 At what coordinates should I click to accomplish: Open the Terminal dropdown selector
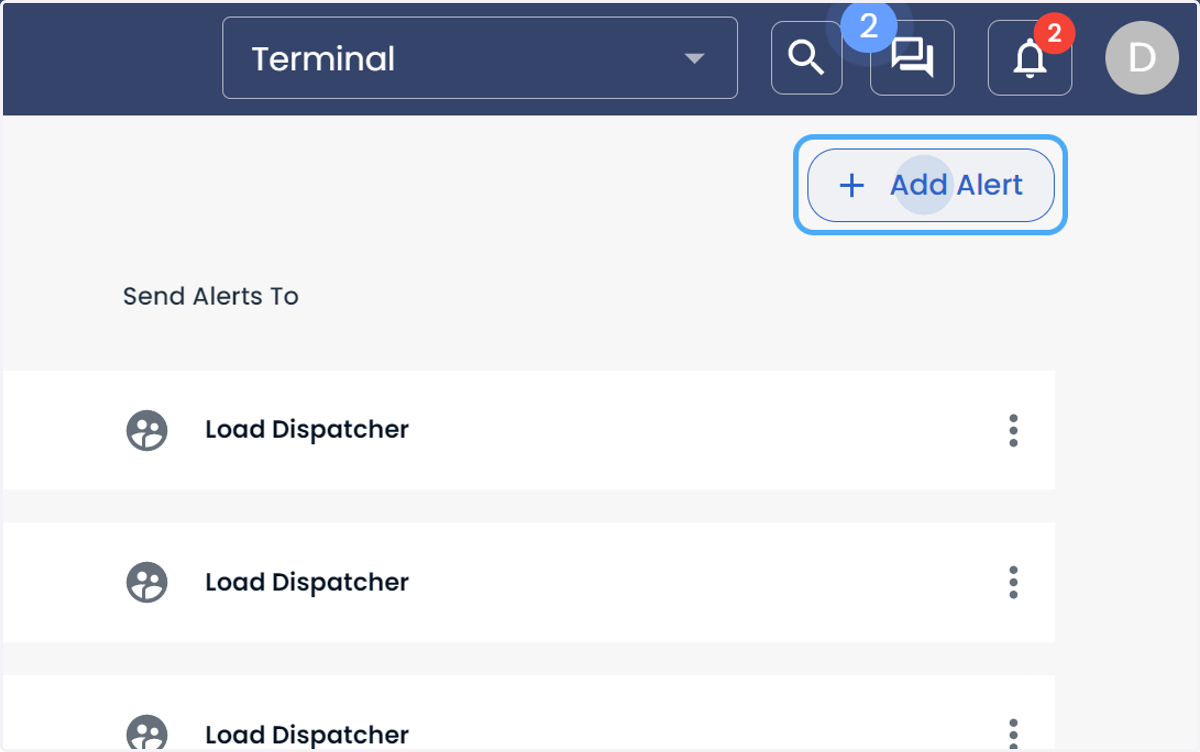(x=480, y=58)
